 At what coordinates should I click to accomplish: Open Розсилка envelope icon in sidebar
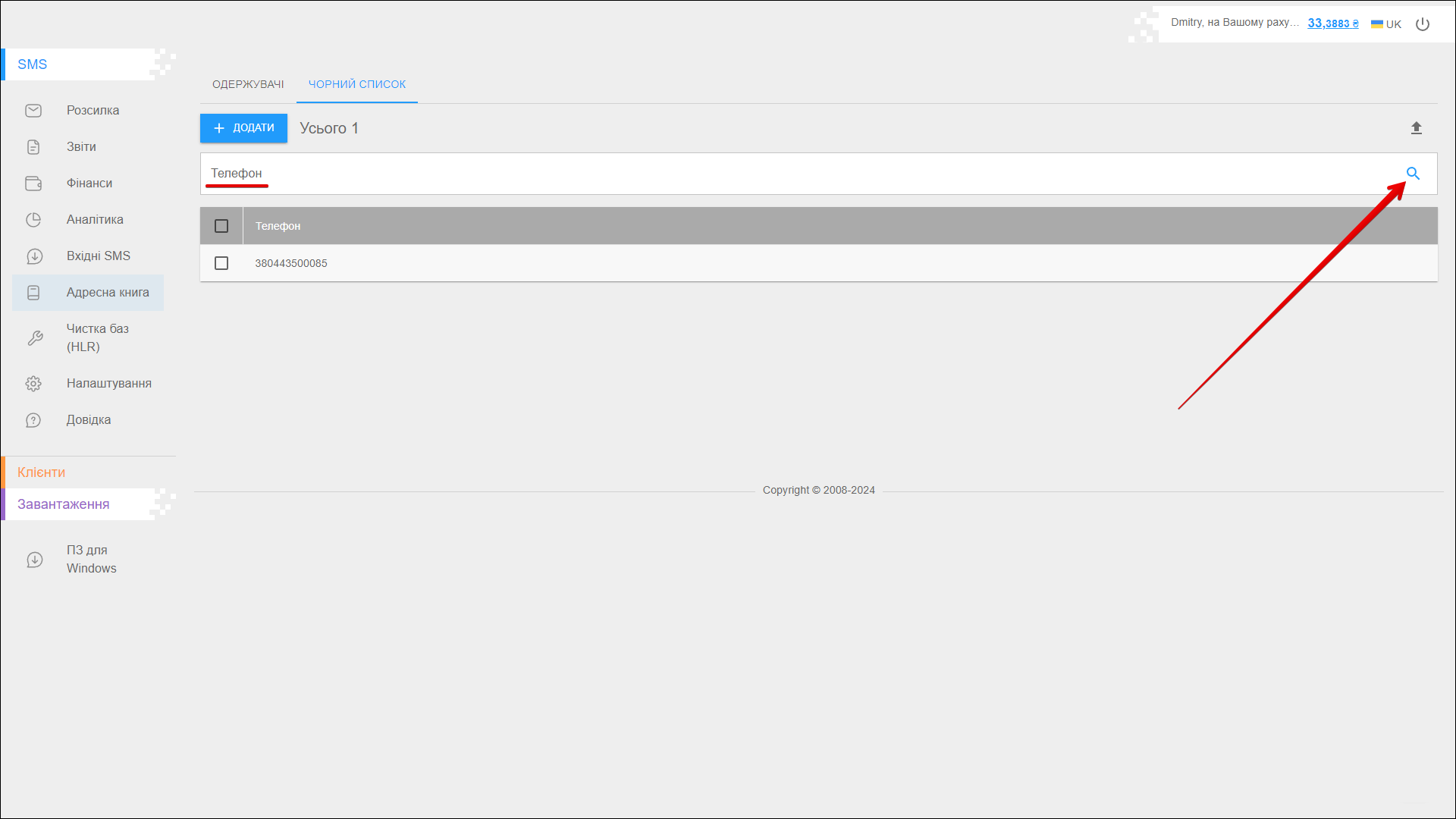tap(33, 111)
